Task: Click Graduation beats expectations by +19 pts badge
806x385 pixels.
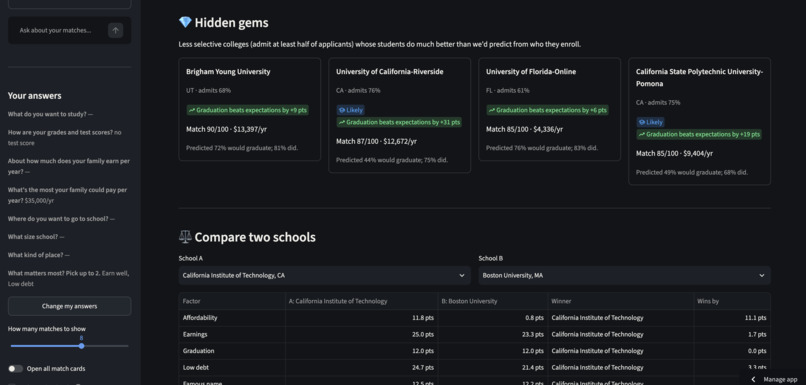Action: (x=699, y=134)
